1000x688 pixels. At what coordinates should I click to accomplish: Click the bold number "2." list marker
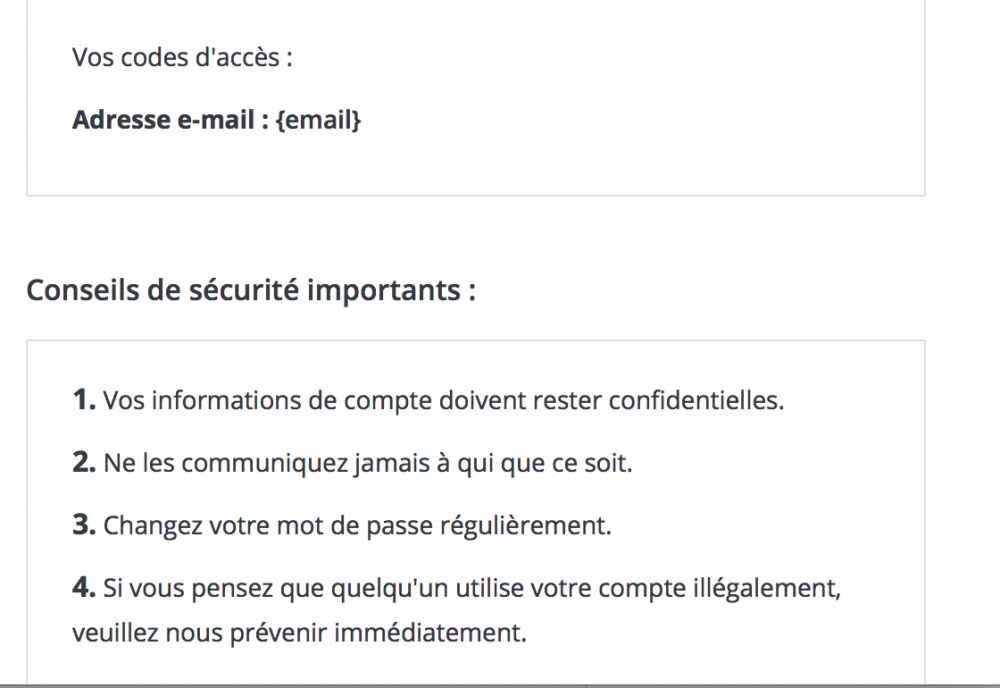pyautogui.click(x=83, y=463)
